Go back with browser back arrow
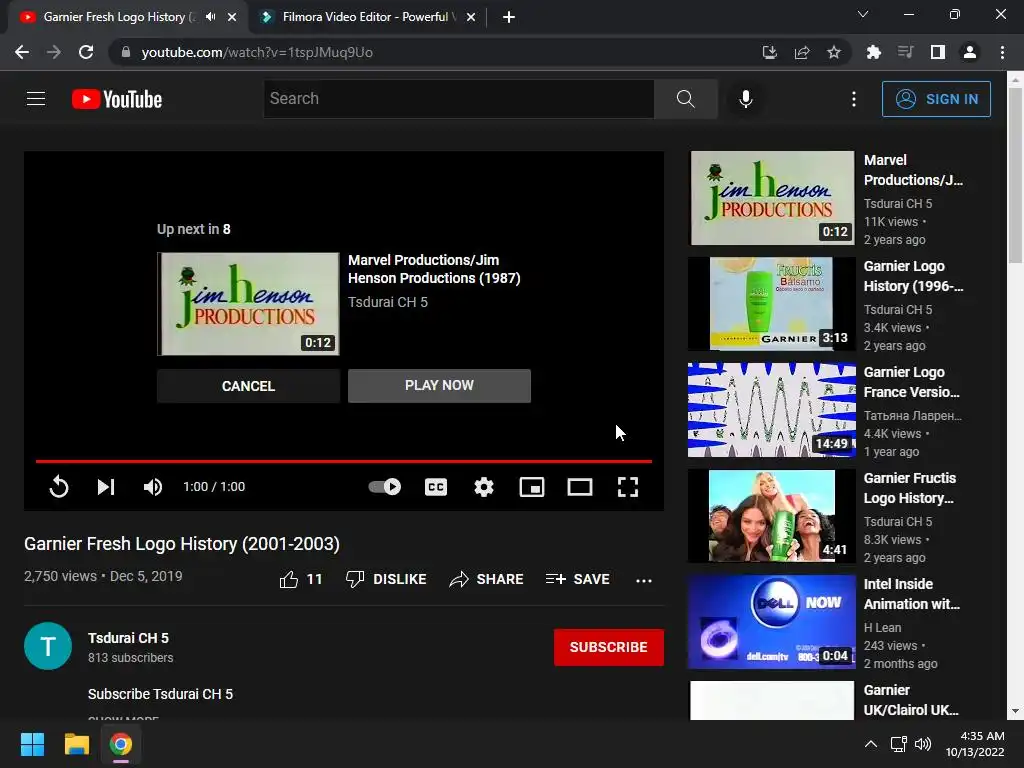Viewport: 1024px width, 768px height. [22, 52]
